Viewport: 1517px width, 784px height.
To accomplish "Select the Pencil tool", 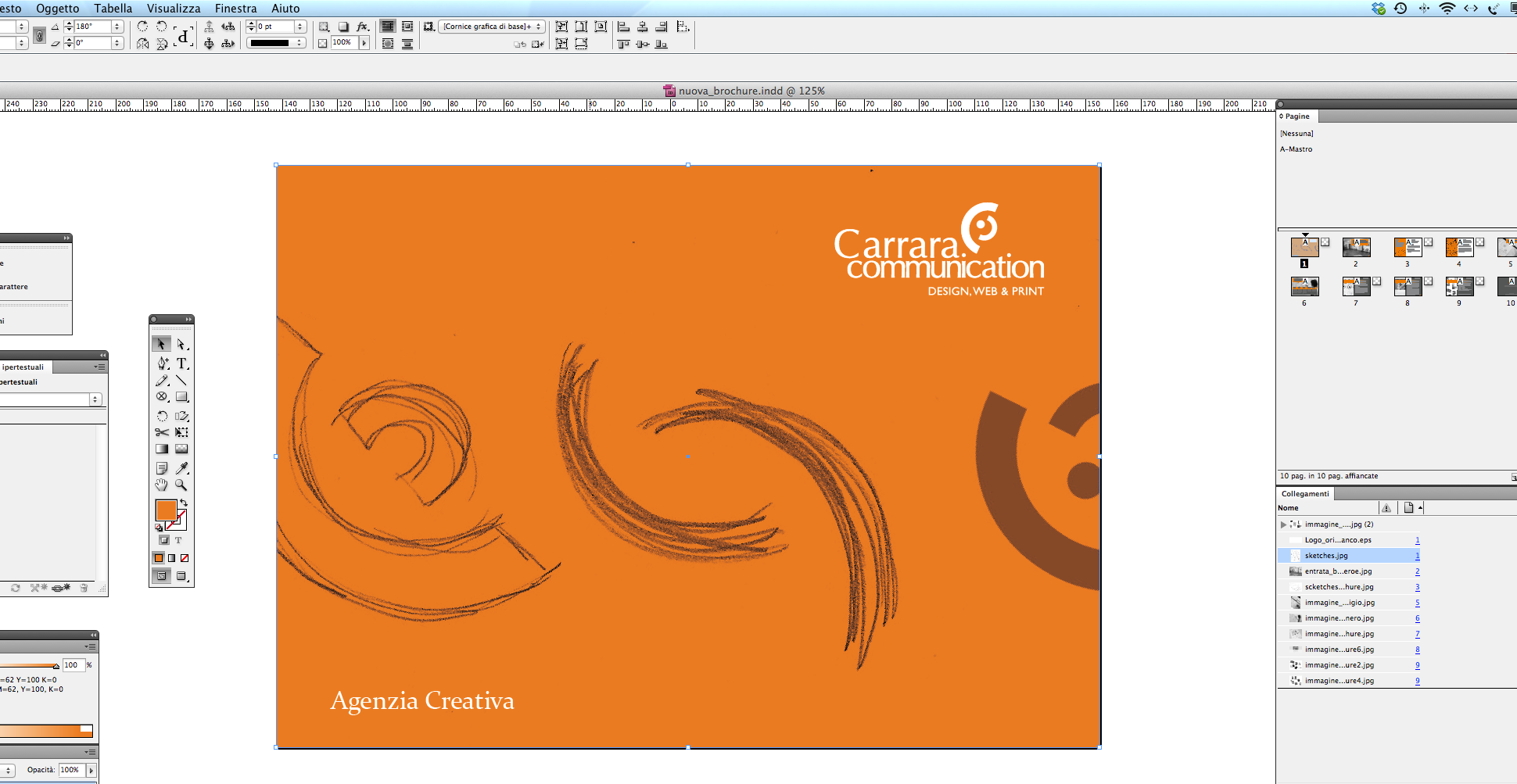I will (x=162, y=381).
